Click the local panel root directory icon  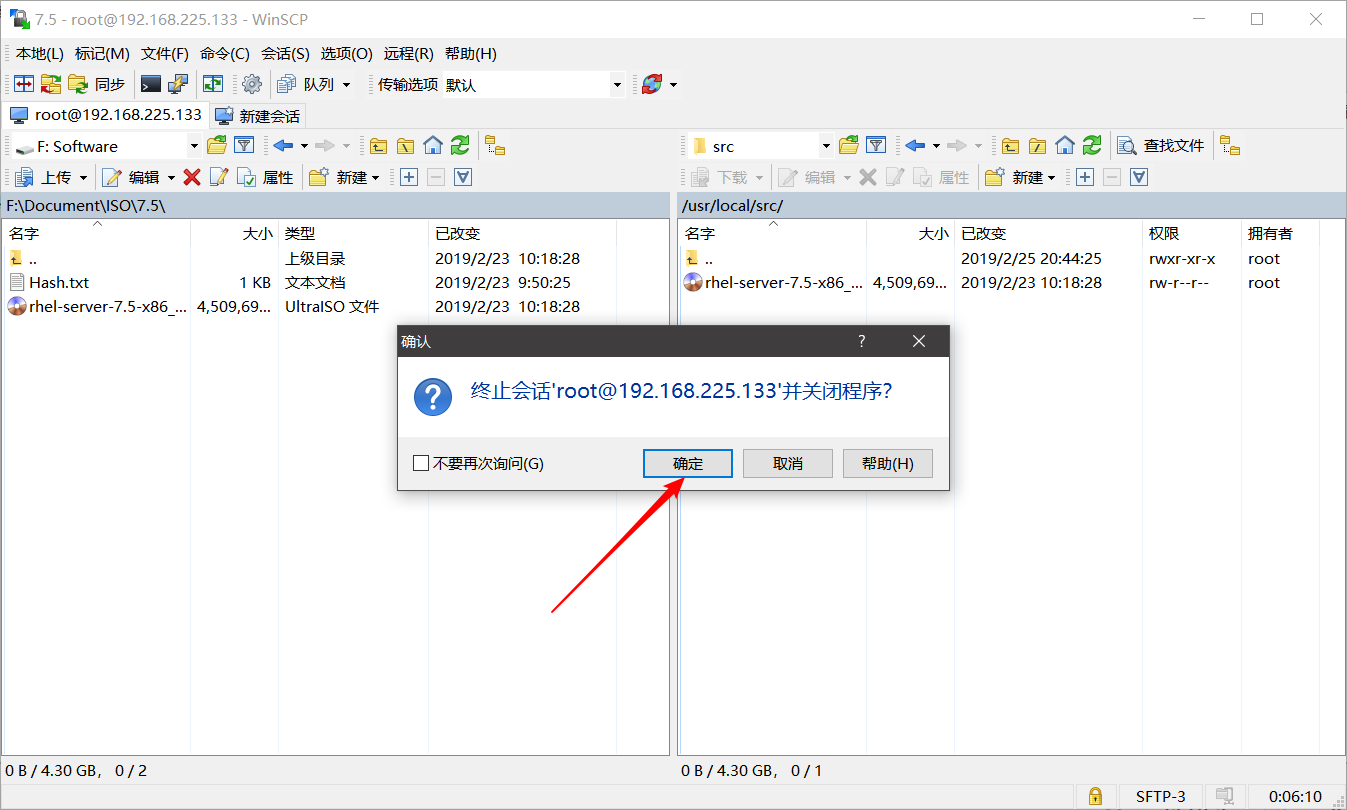point(405,146)
